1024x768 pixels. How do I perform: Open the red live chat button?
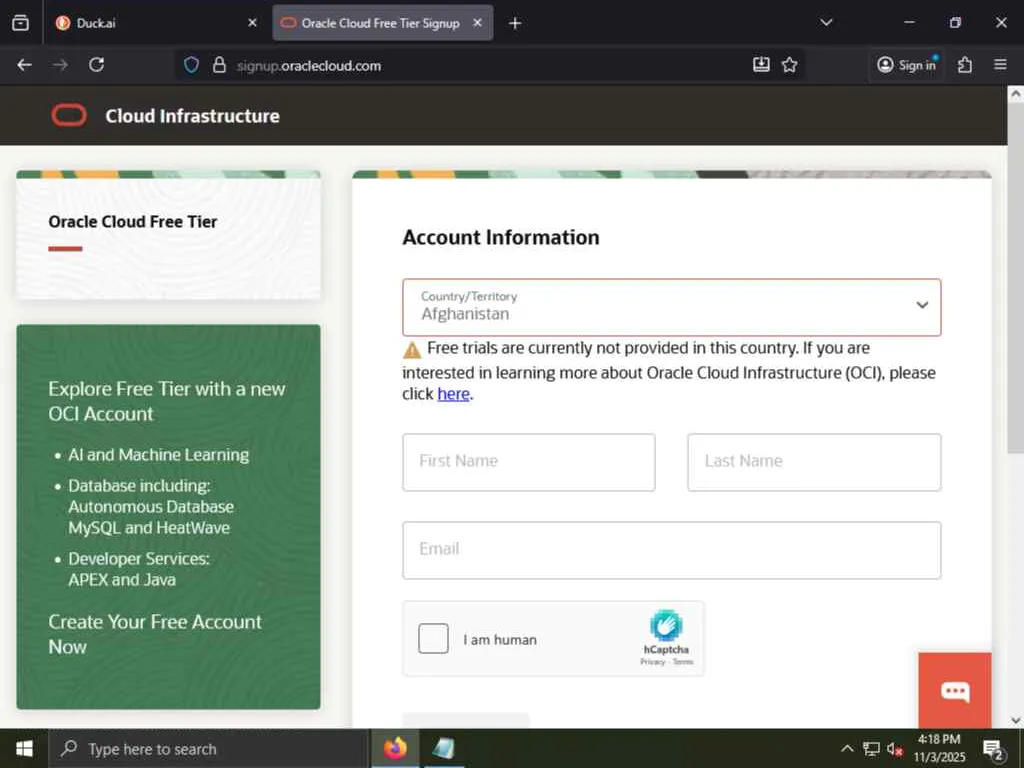[x=955, y=690]
